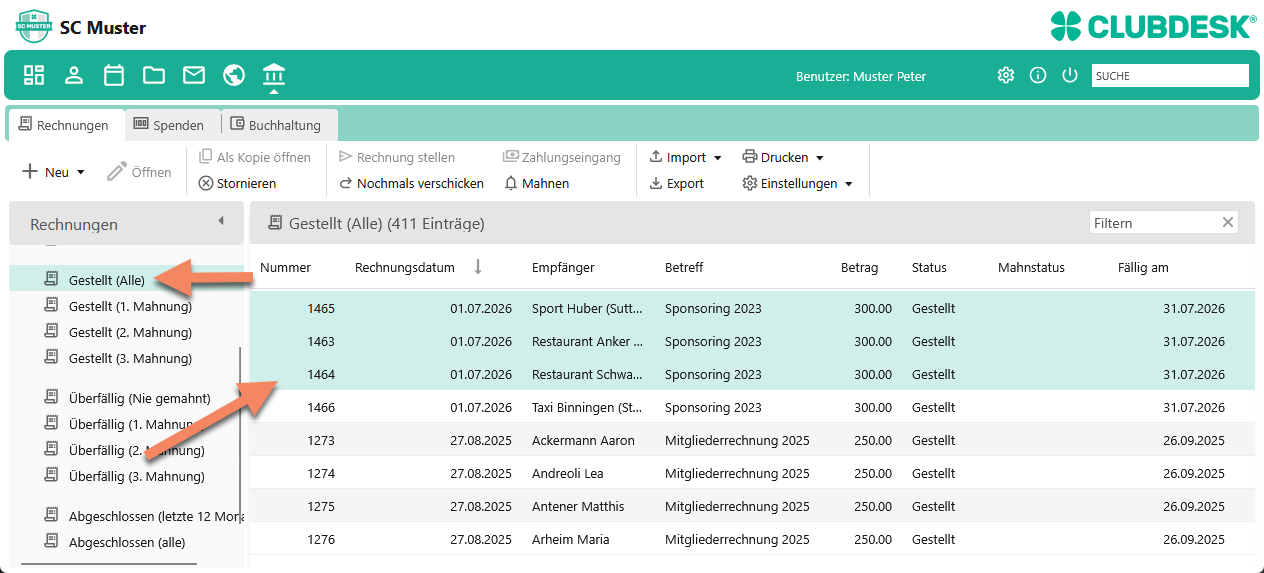Click Öffnen pencil button
1264x573 pixels.
tap(140, 172)
